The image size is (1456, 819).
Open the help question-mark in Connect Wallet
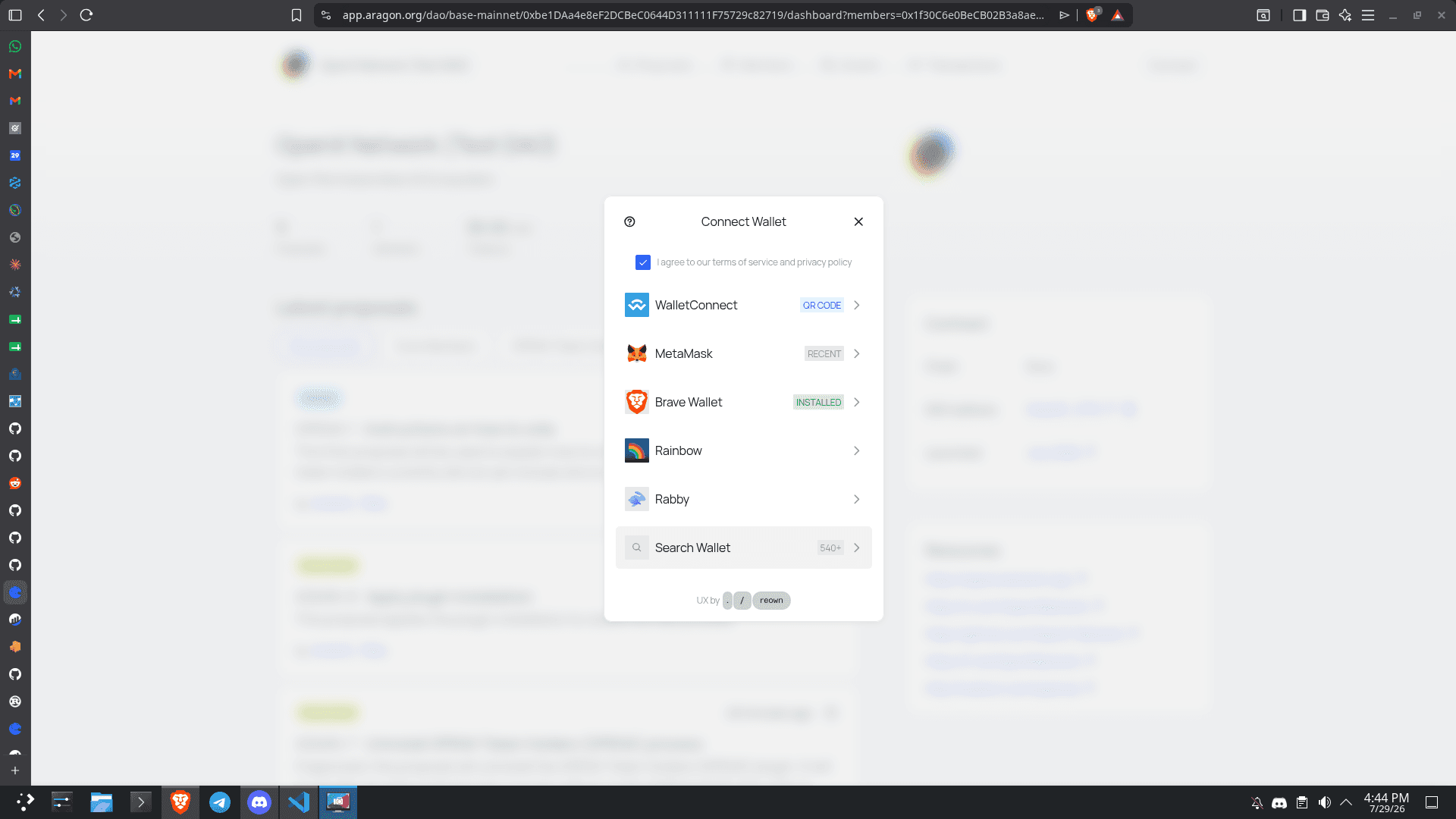629,221
